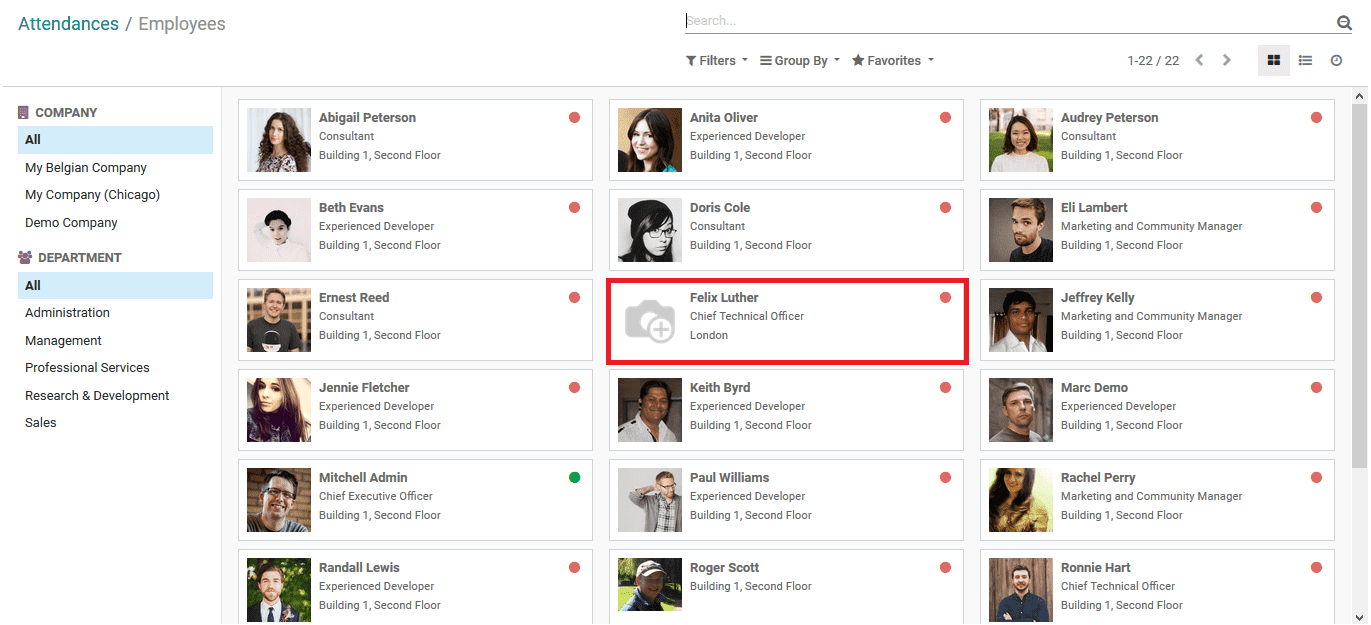Open the Favorites dropdown
The height and width of the screenshot is (625, 1371).
coord(893,61)
